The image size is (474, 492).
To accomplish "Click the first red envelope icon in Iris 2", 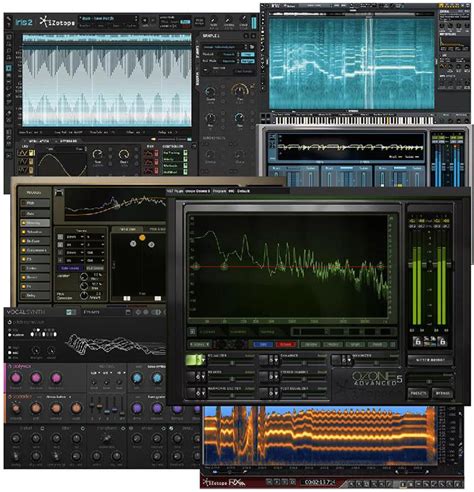I will tap(148, 153).
